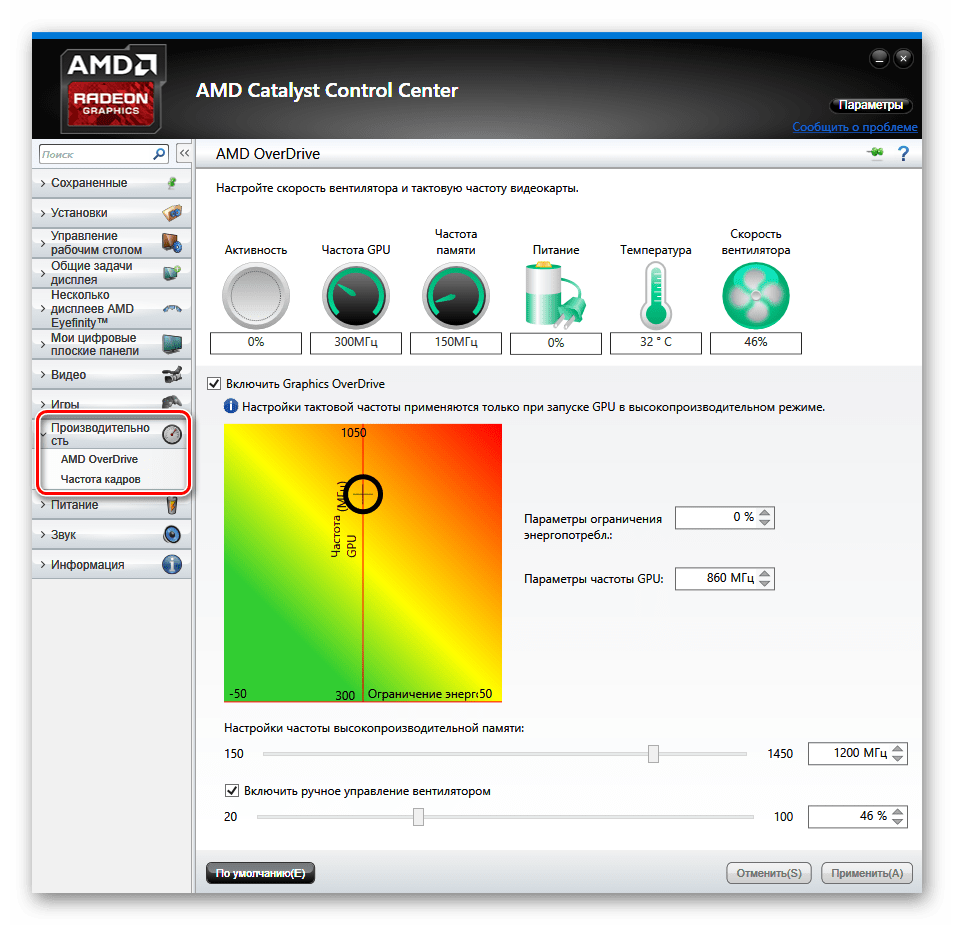Click the info icon beside clock settings note

(231, 406)
